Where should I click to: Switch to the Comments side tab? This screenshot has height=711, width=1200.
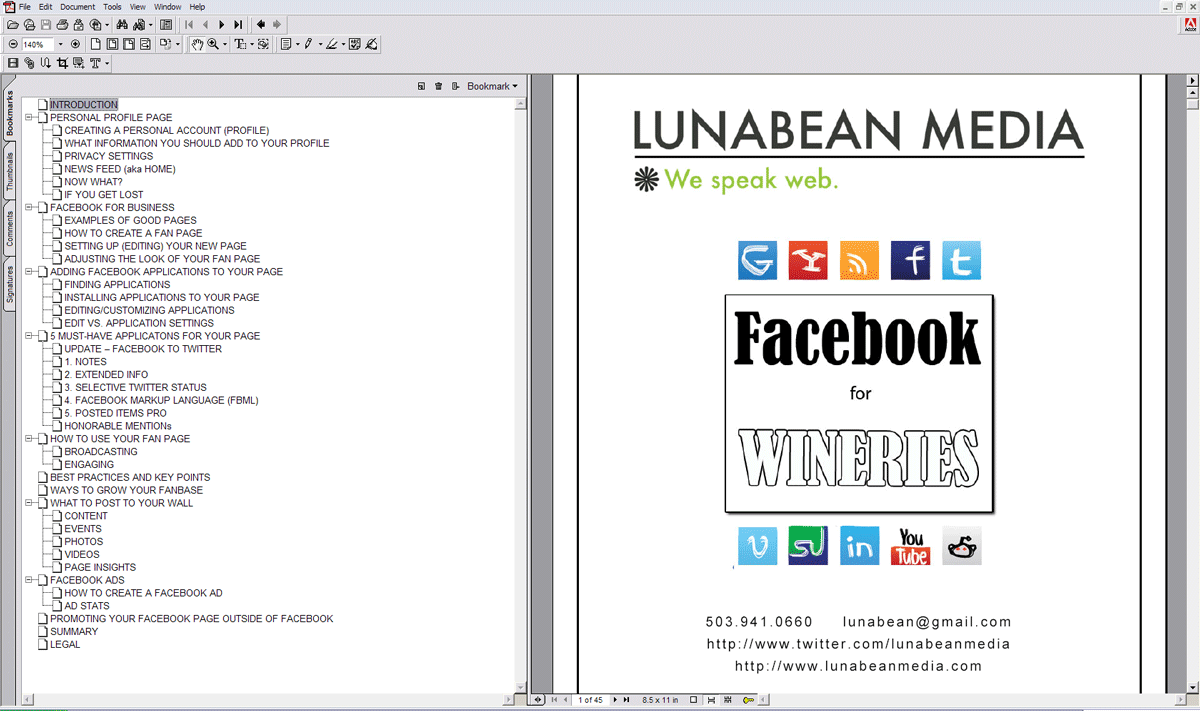tap(10, 228)
